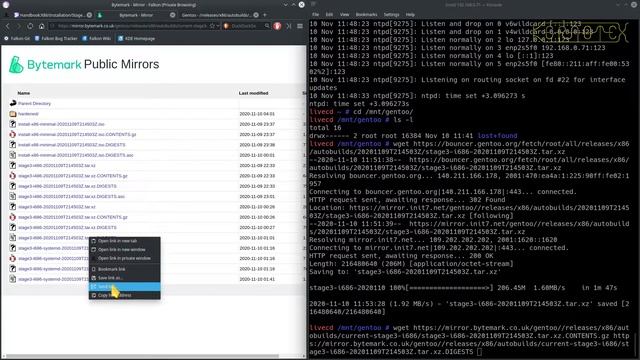
Task: Click the Bytemark logo icon
Action: 16,64
